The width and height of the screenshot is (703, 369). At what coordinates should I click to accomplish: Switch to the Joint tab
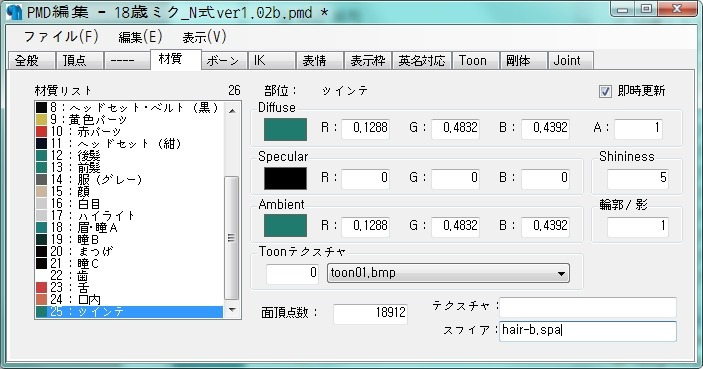point(571,61)
